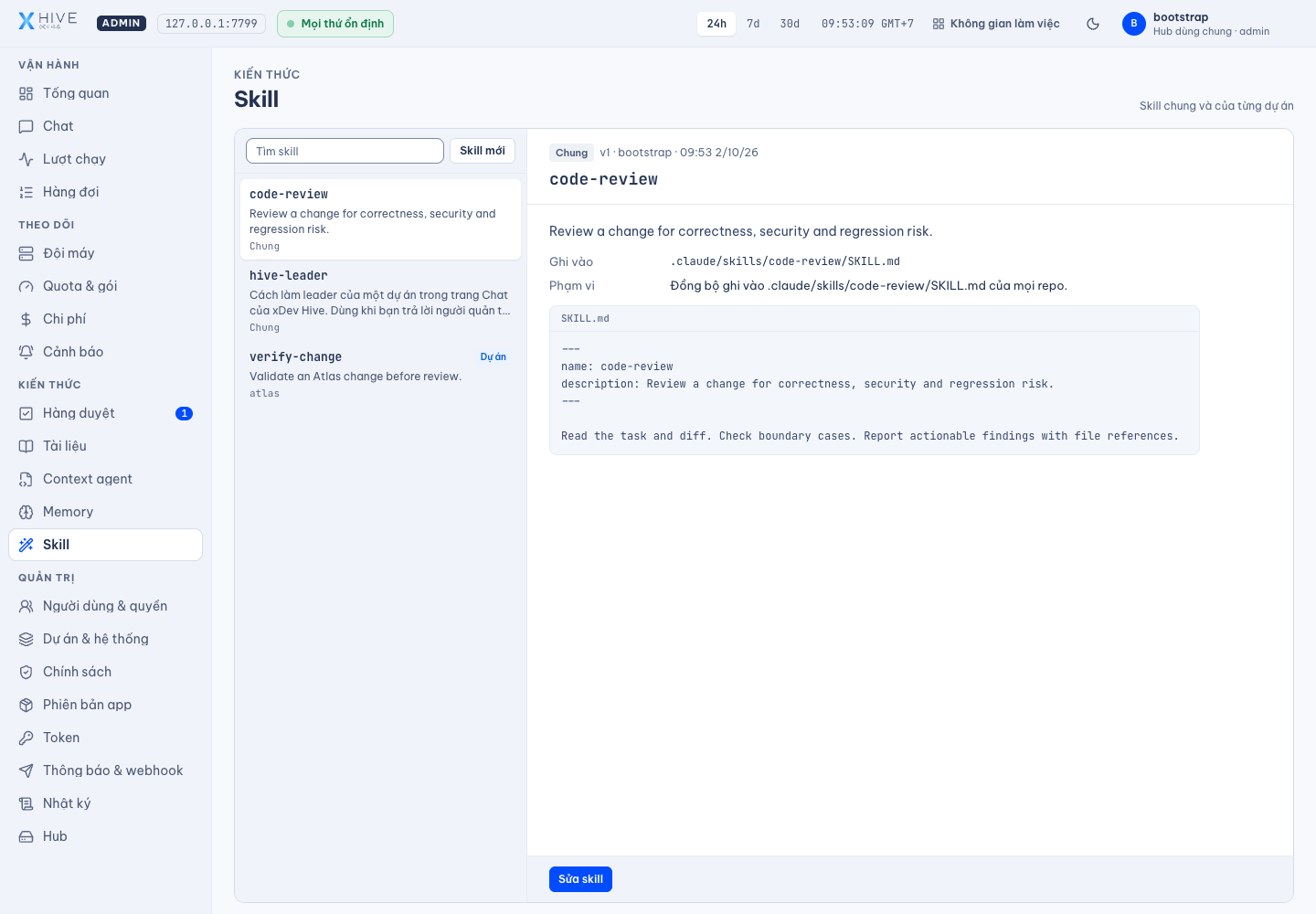This screenshot has height=914, width=1316.
Task: Click the Sửa skill button
Action: point(580,879)
